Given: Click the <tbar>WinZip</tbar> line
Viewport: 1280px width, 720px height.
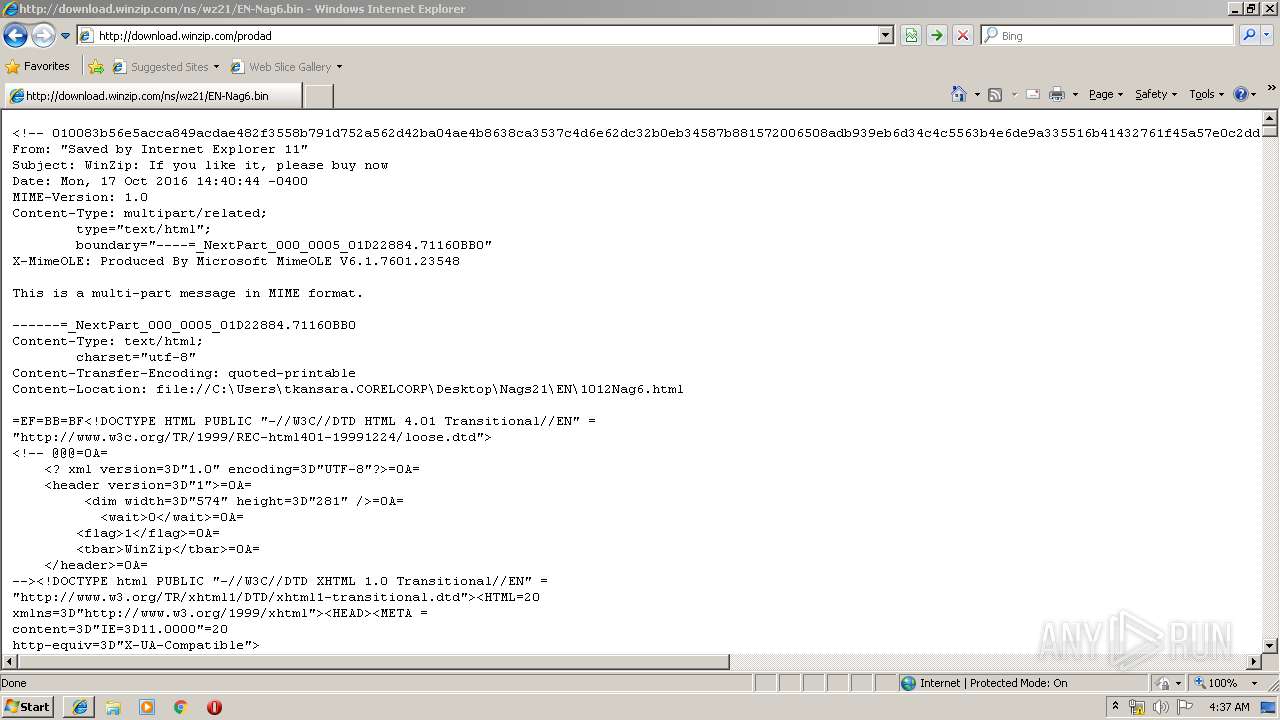Looking at the screenshot, I should click(x=168, y=549).
